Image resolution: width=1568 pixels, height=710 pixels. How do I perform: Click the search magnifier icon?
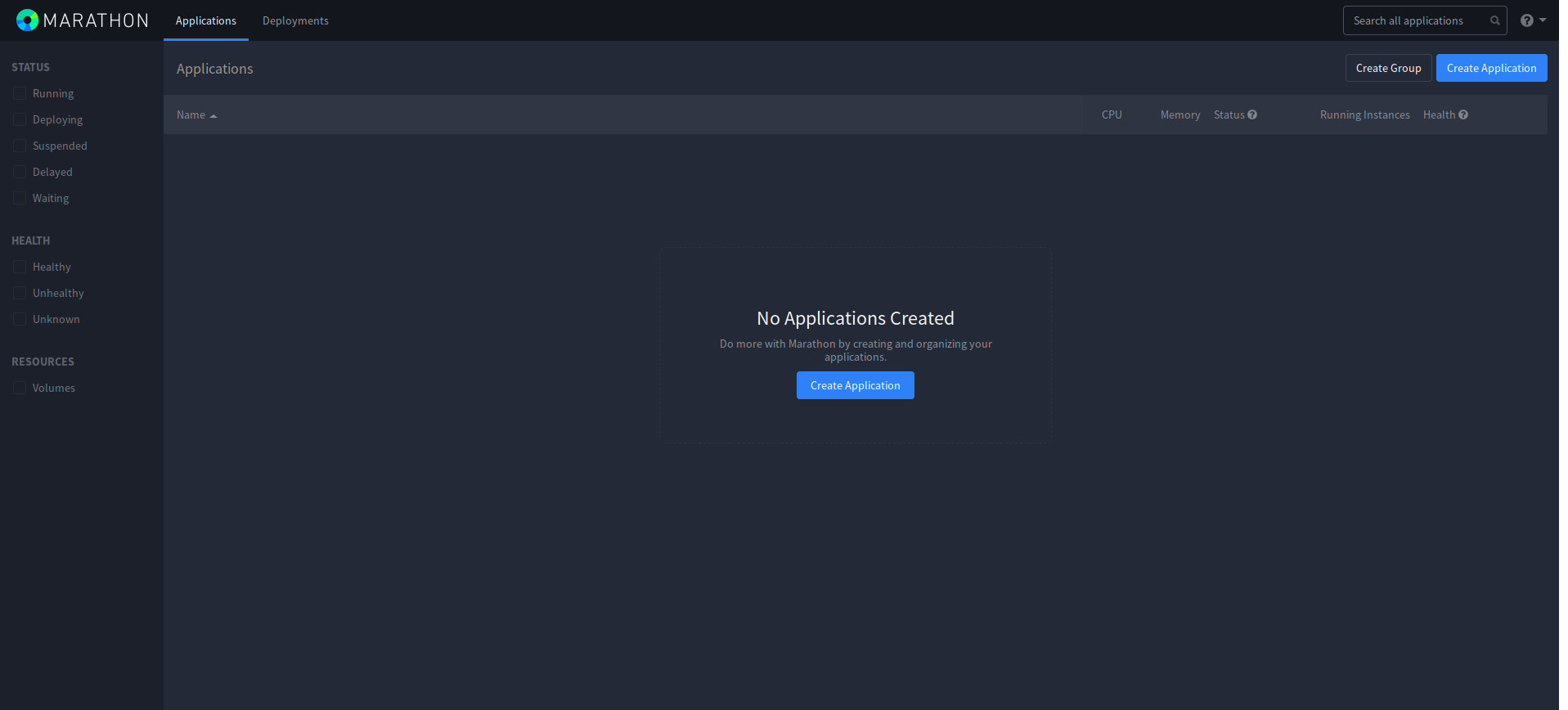[1495, 21]
